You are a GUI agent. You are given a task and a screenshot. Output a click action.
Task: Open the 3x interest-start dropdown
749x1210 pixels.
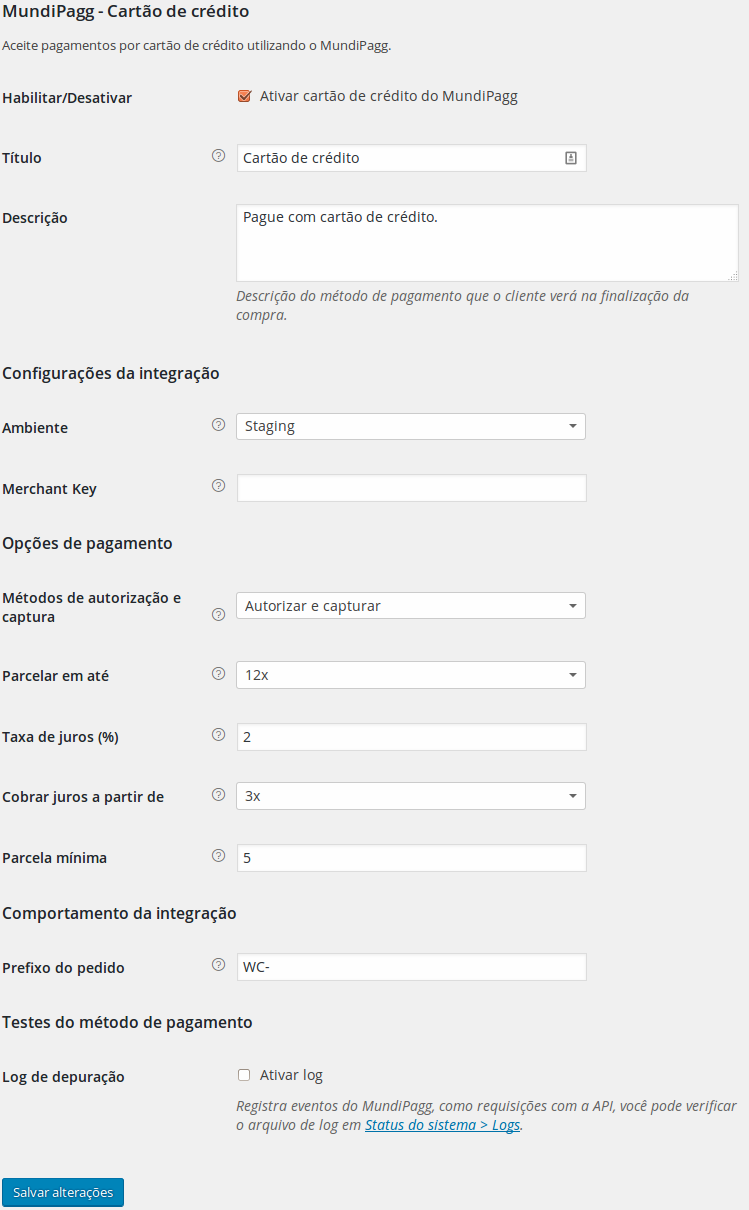(x=411, y=796)
